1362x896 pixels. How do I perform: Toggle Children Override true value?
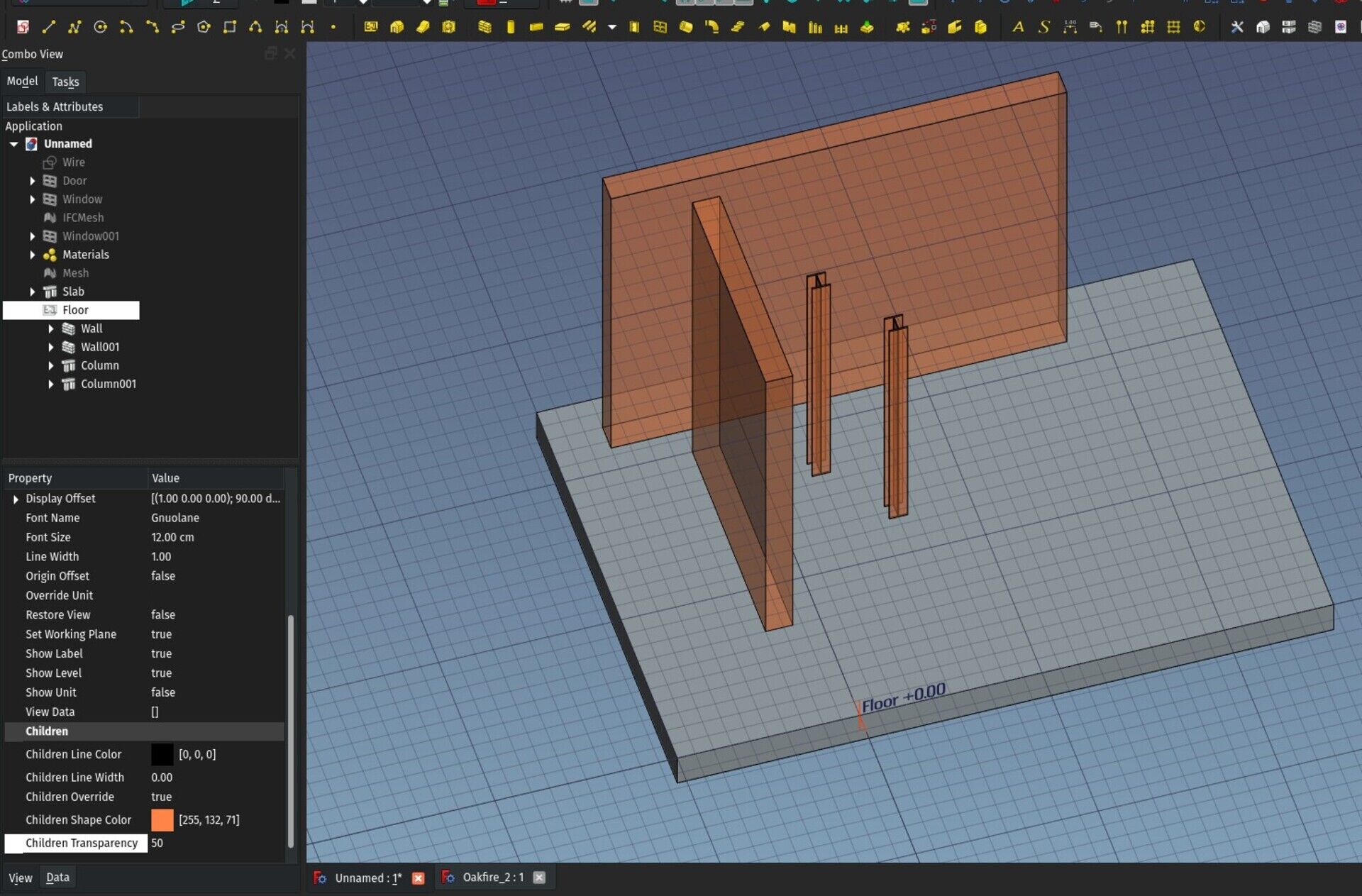point(160,797)
